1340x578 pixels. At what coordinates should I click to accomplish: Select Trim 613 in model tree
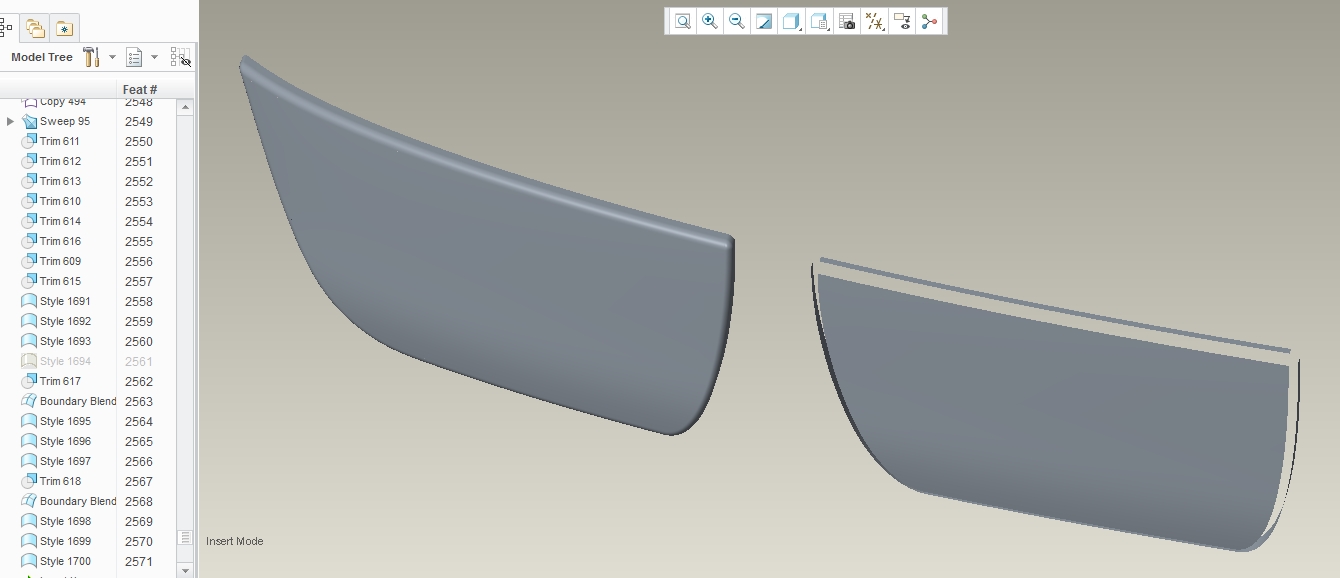tap(60, 181)
